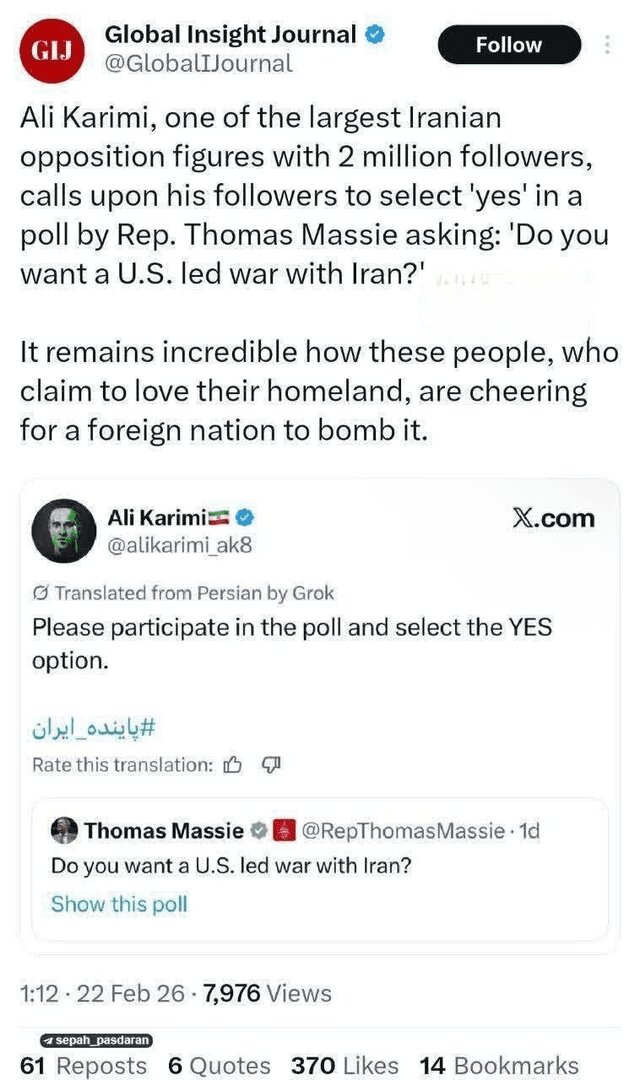Rate the Grok translation thumbs up
640x1080 pixels.
[x=233, y=765]
